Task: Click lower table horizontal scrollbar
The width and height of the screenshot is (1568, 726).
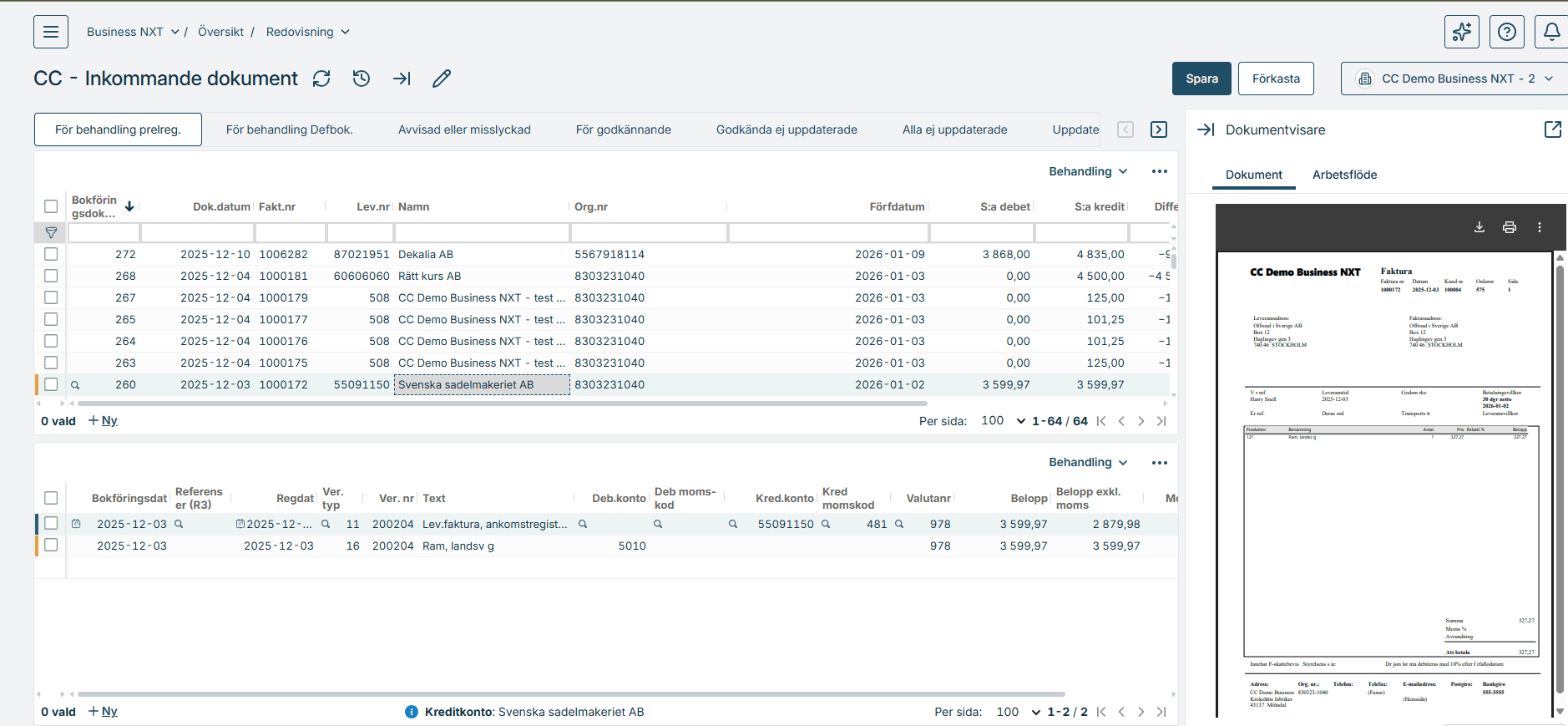Action: (571, 694)
